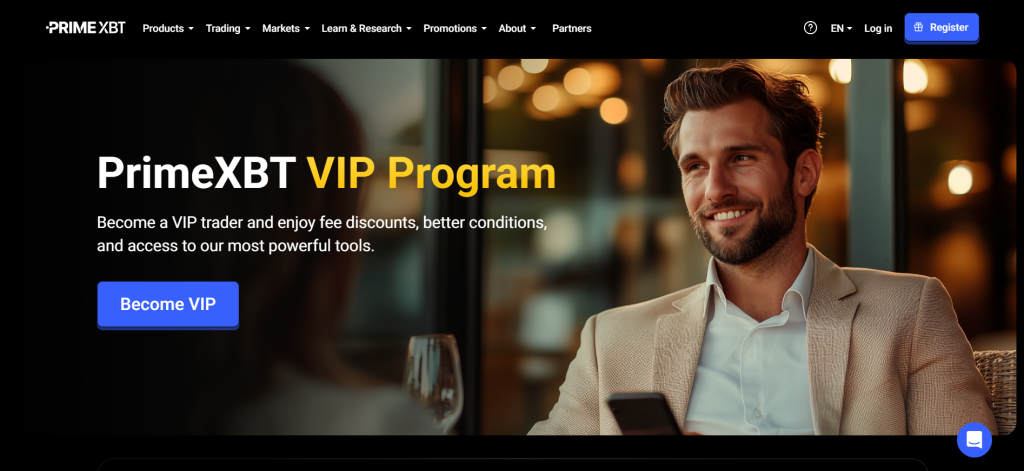Click the caret next to EN

pyautogui.click(x=850, y=29)
